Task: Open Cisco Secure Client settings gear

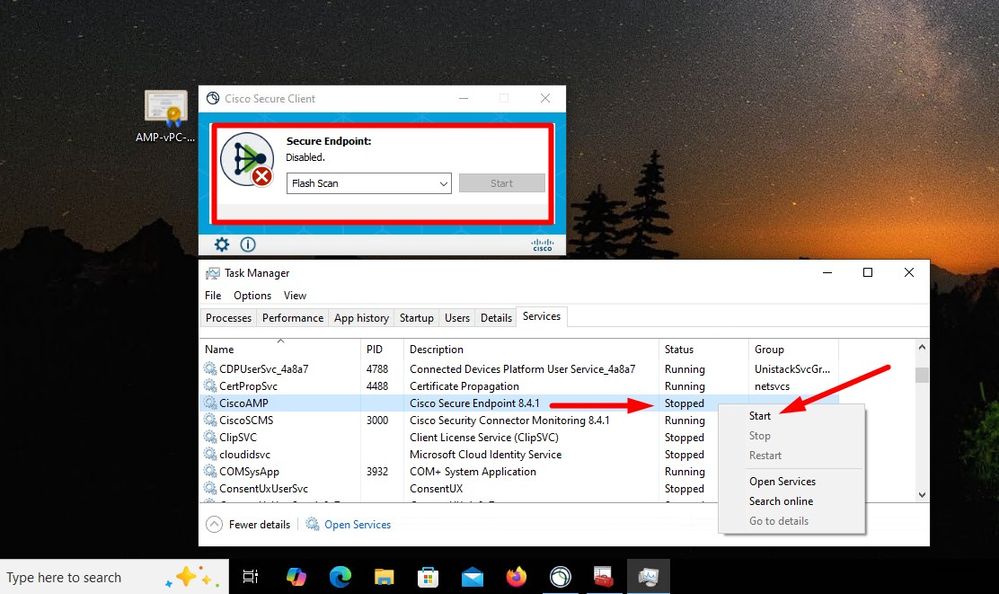Action: click(x=222, y=245)
